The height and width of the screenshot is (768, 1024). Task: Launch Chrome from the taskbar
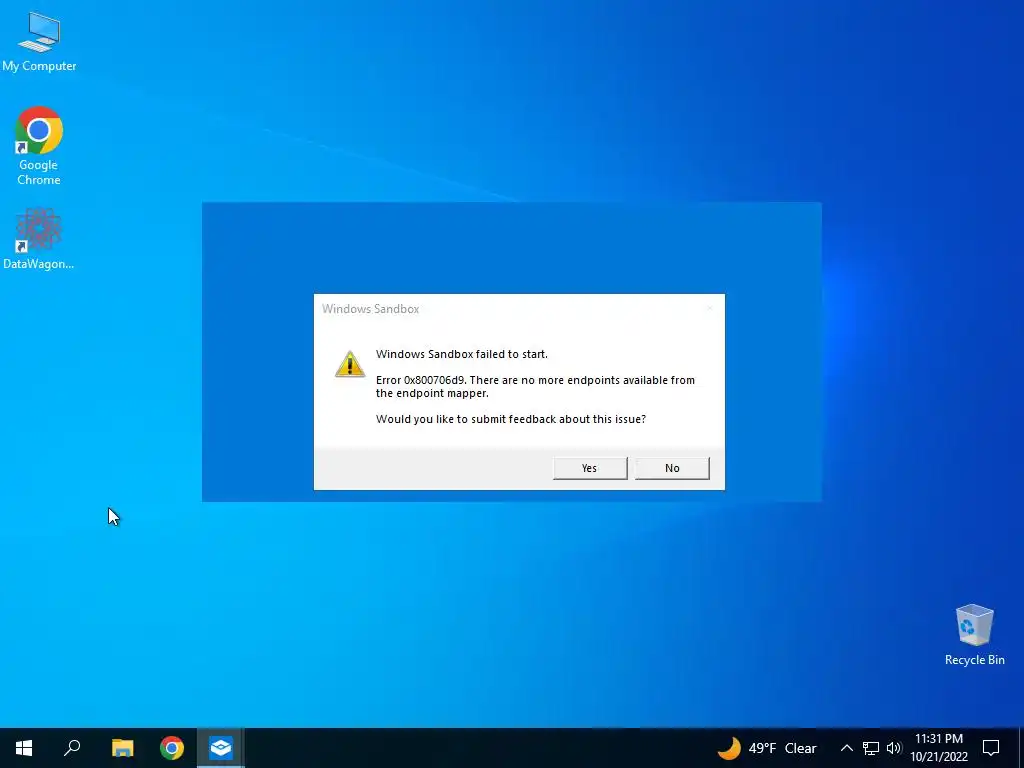click(172, 748)
